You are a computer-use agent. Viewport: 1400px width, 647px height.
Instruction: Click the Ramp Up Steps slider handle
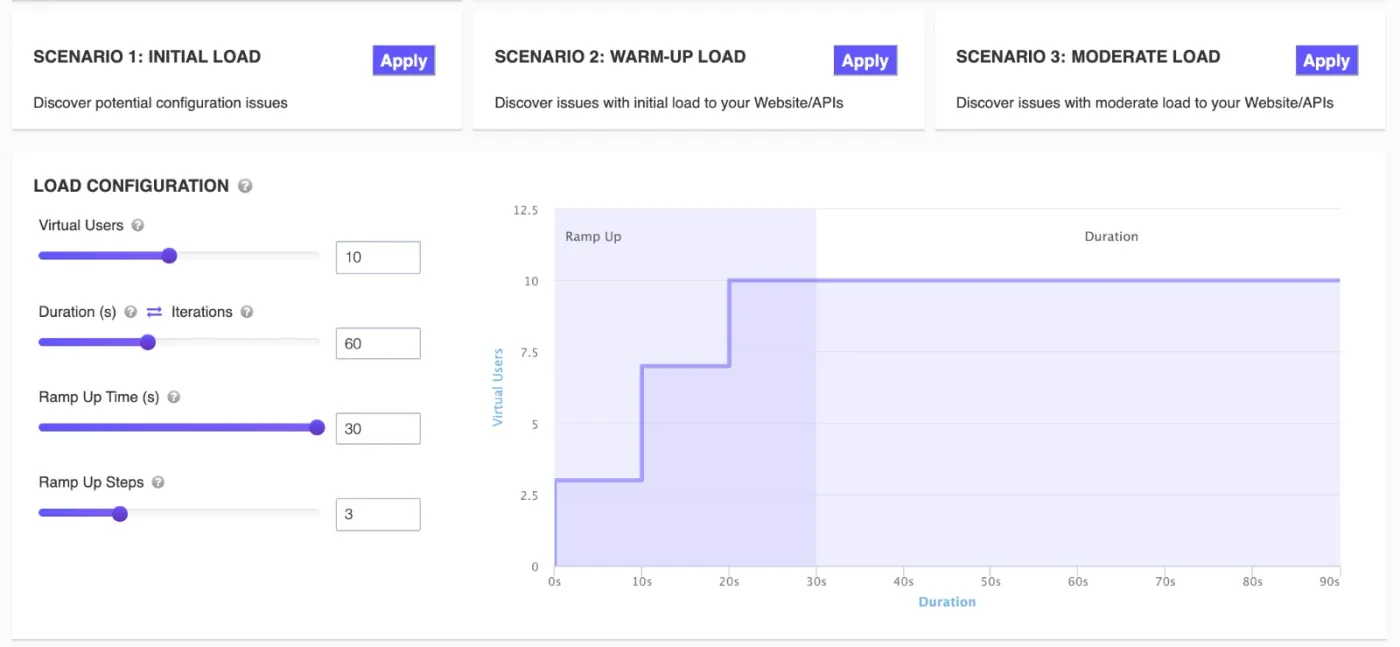tap(120, 514)
